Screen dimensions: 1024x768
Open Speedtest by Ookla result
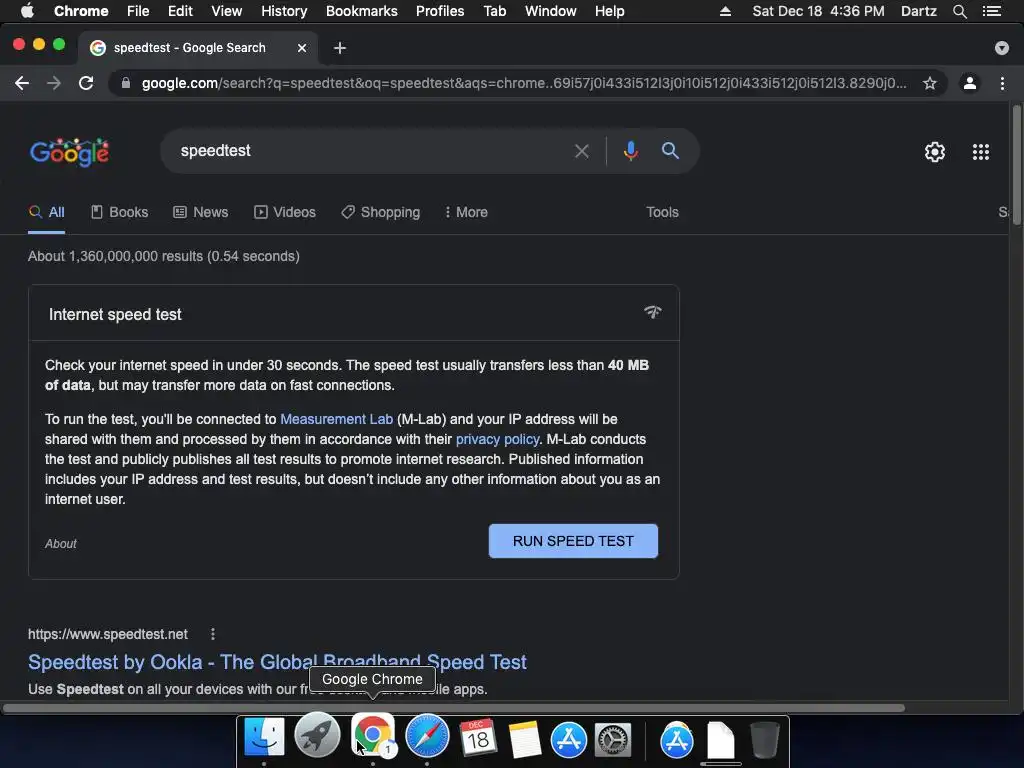pos(277,662)
